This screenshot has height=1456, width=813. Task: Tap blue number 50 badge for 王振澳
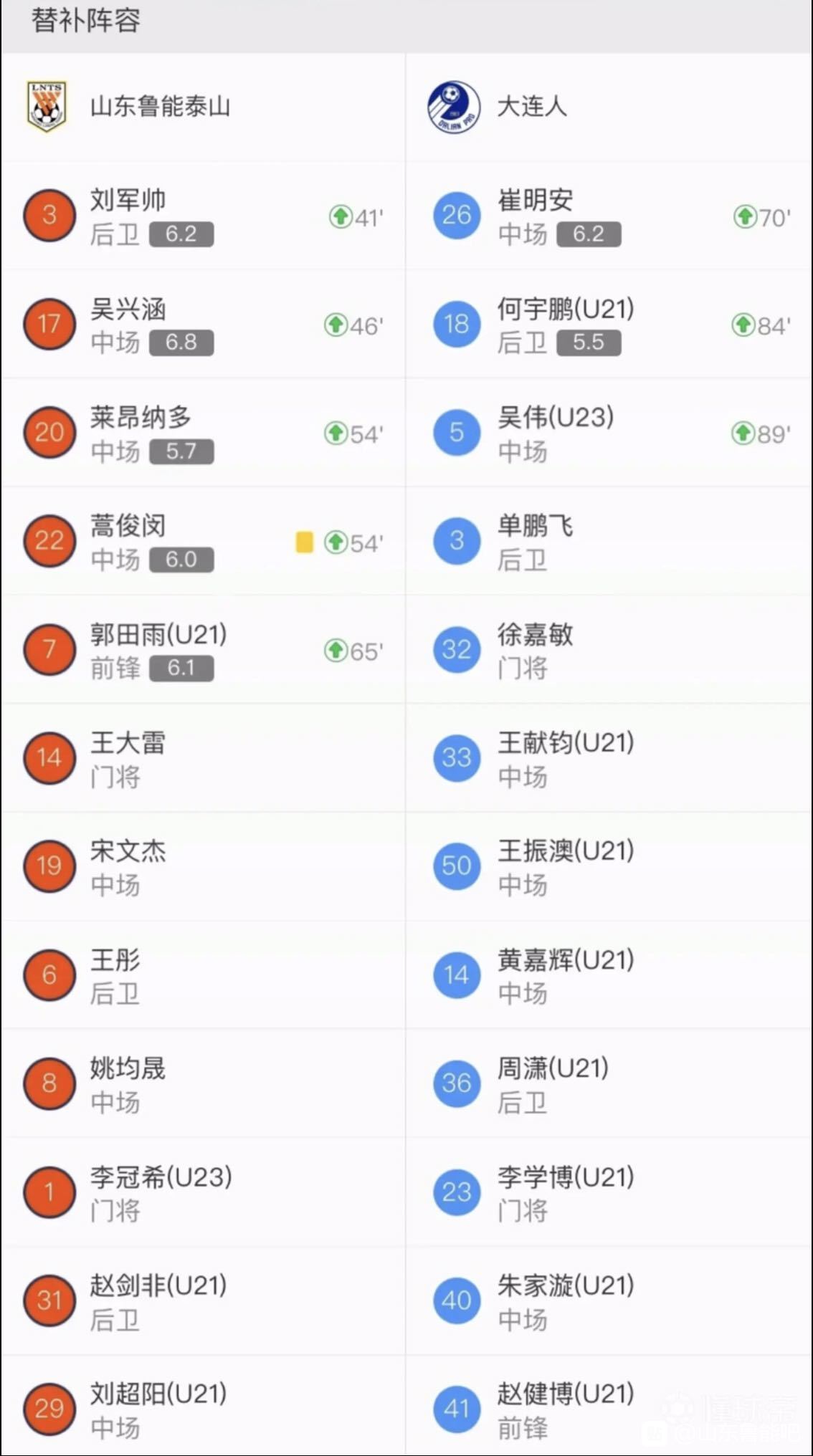[x=457, y=866]
